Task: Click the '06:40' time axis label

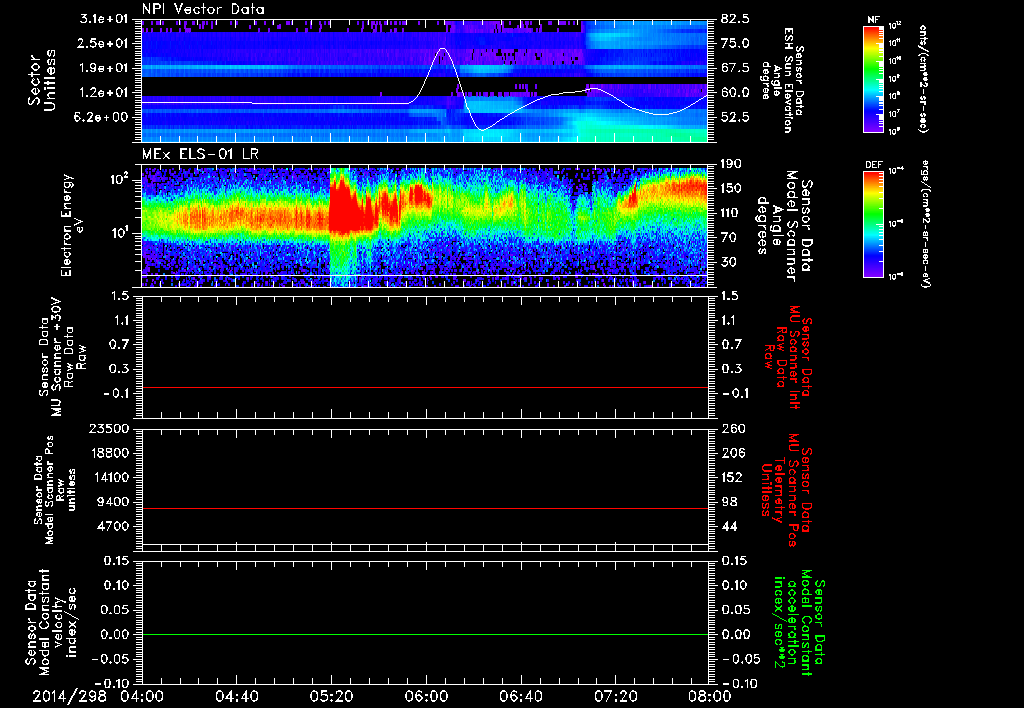Action: point(520,696)
